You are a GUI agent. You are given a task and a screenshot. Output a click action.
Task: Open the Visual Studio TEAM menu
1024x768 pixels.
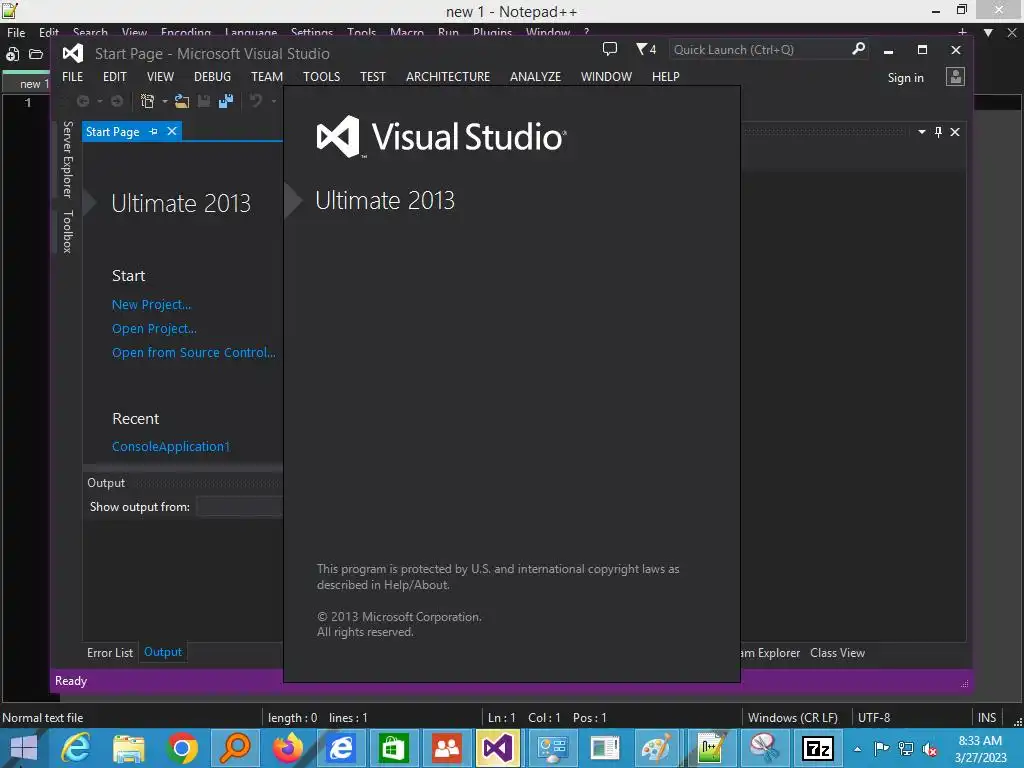267,76
